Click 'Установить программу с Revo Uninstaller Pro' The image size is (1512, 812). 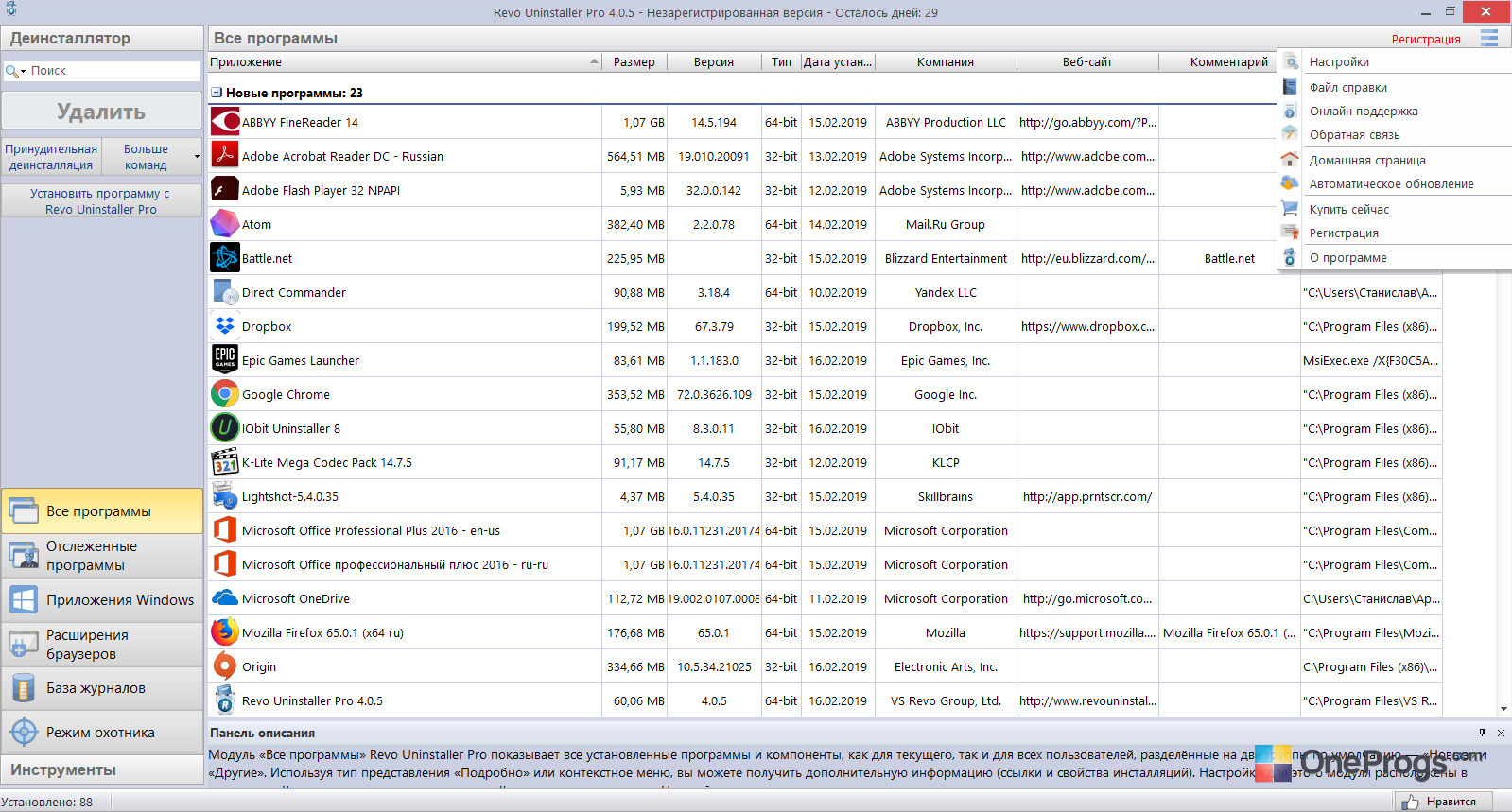pos(101,200)
